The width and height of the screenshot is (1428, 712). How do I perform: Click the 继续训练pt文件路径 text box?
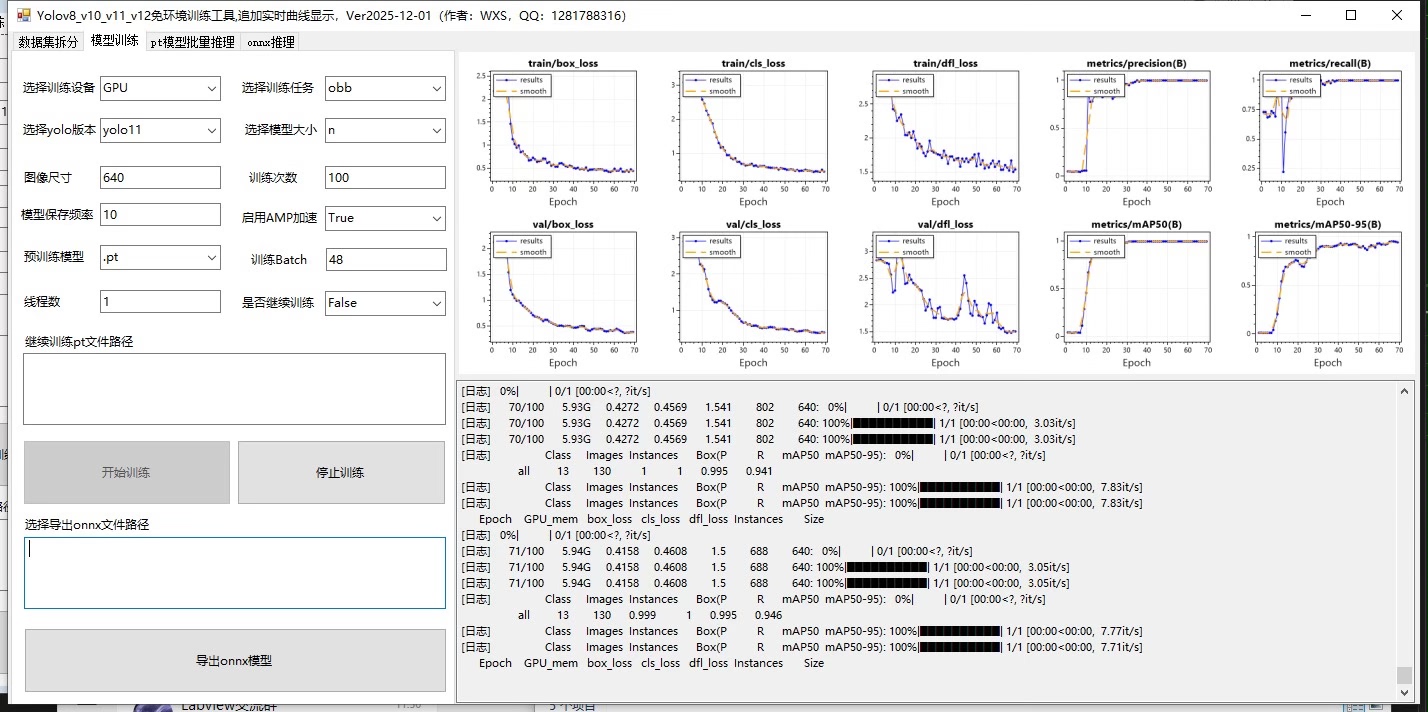(234, 388)
